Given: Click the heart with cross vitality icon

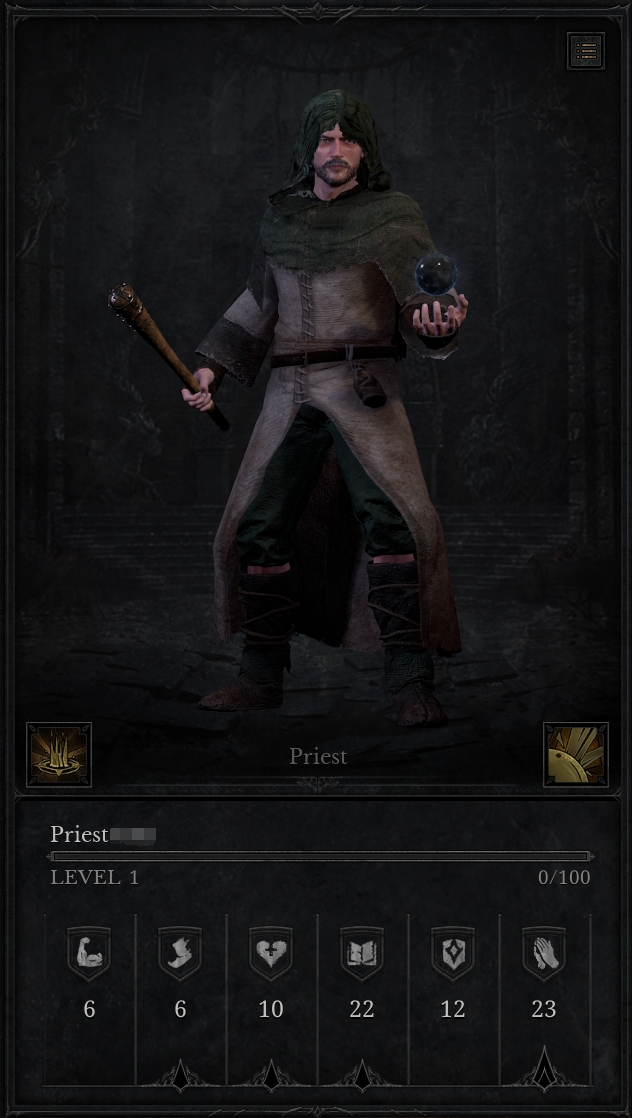Looking at the screenshot, I should [x=271, y=953].
